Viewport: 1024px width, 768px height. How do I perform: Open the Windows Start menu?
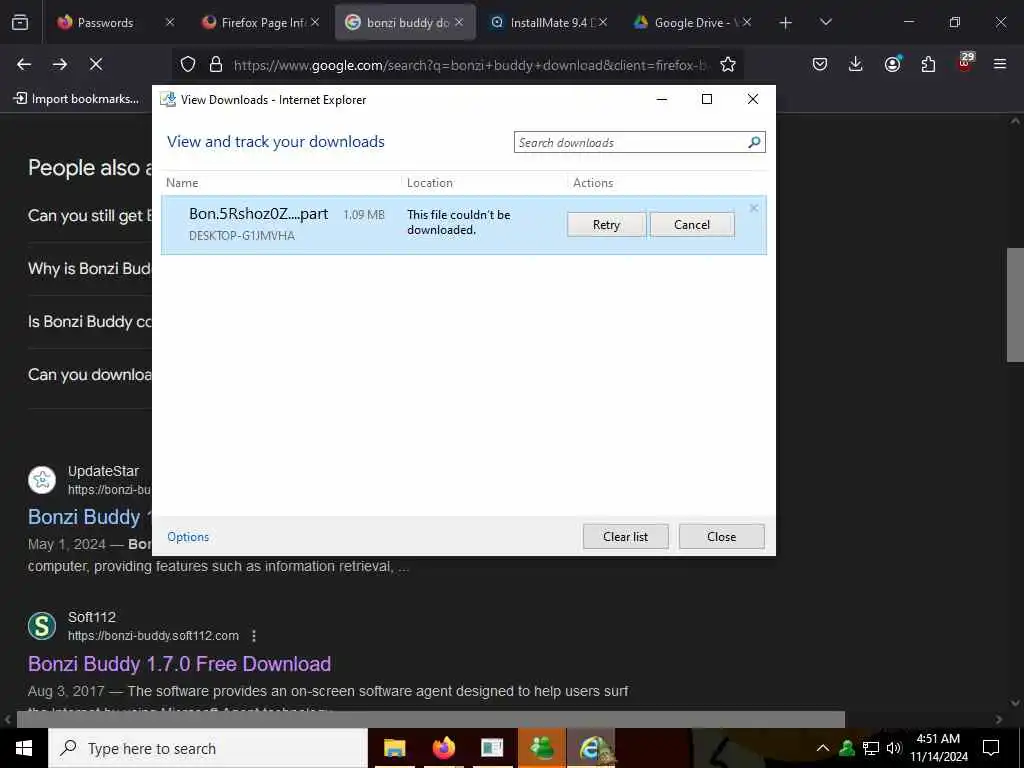coord(24,748)
